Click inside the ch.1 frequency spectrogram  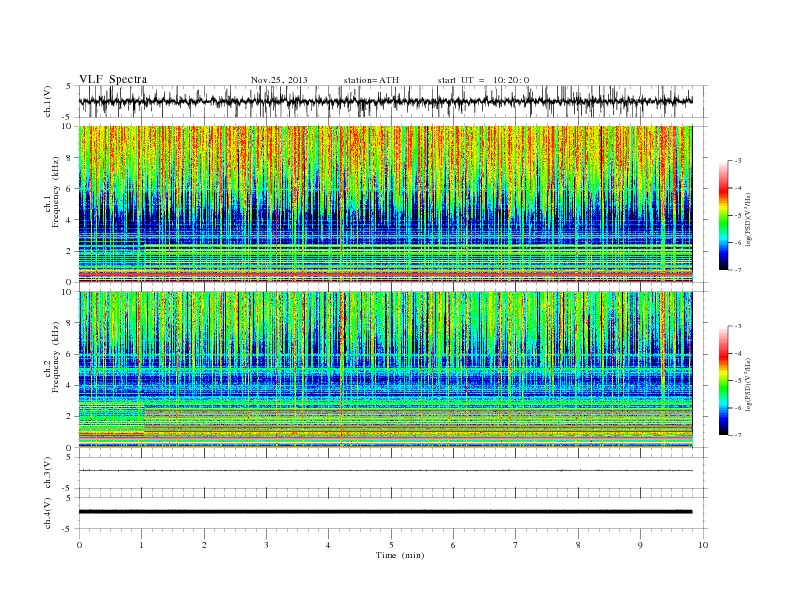pos(385,204)
